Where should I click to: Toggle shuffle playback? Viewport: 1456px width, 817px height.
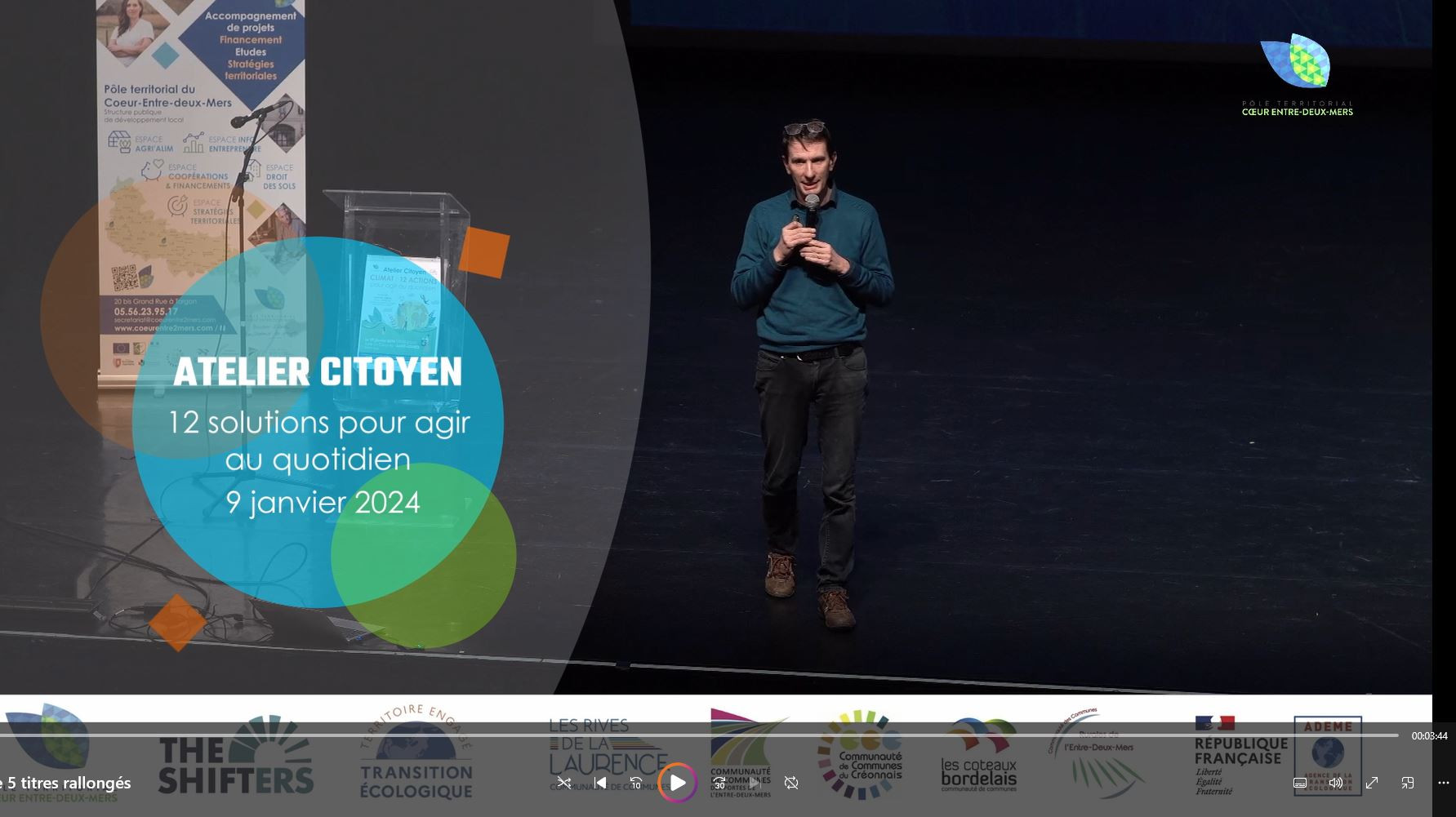(564, 783)
